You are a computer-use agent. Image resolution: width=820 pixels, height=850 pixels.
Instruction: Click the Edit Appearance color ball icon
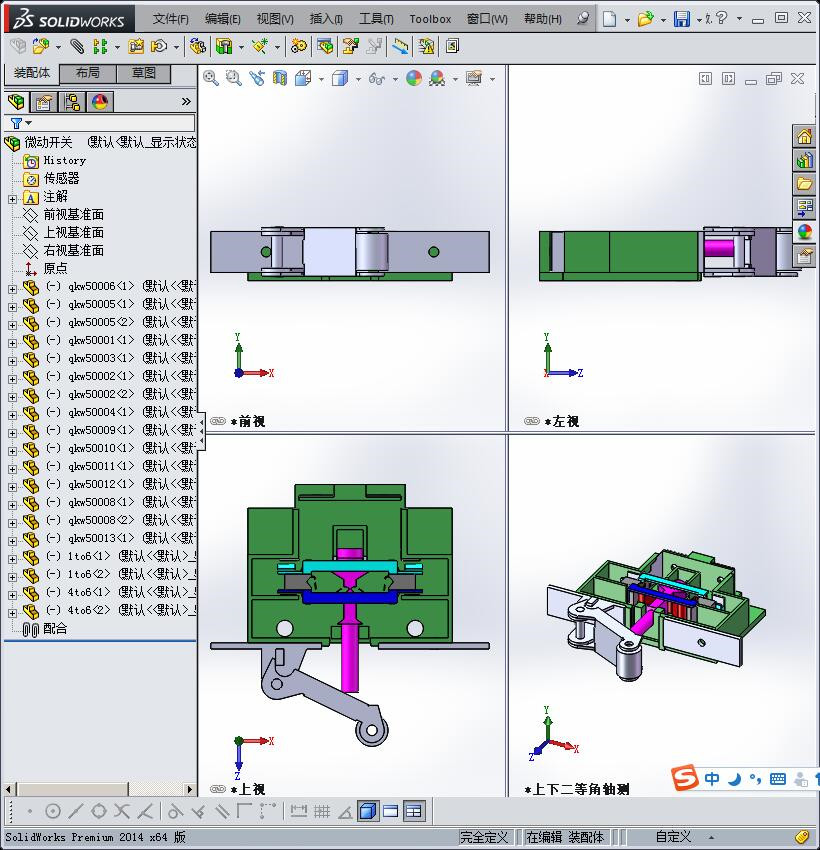(x=414, y=79)
